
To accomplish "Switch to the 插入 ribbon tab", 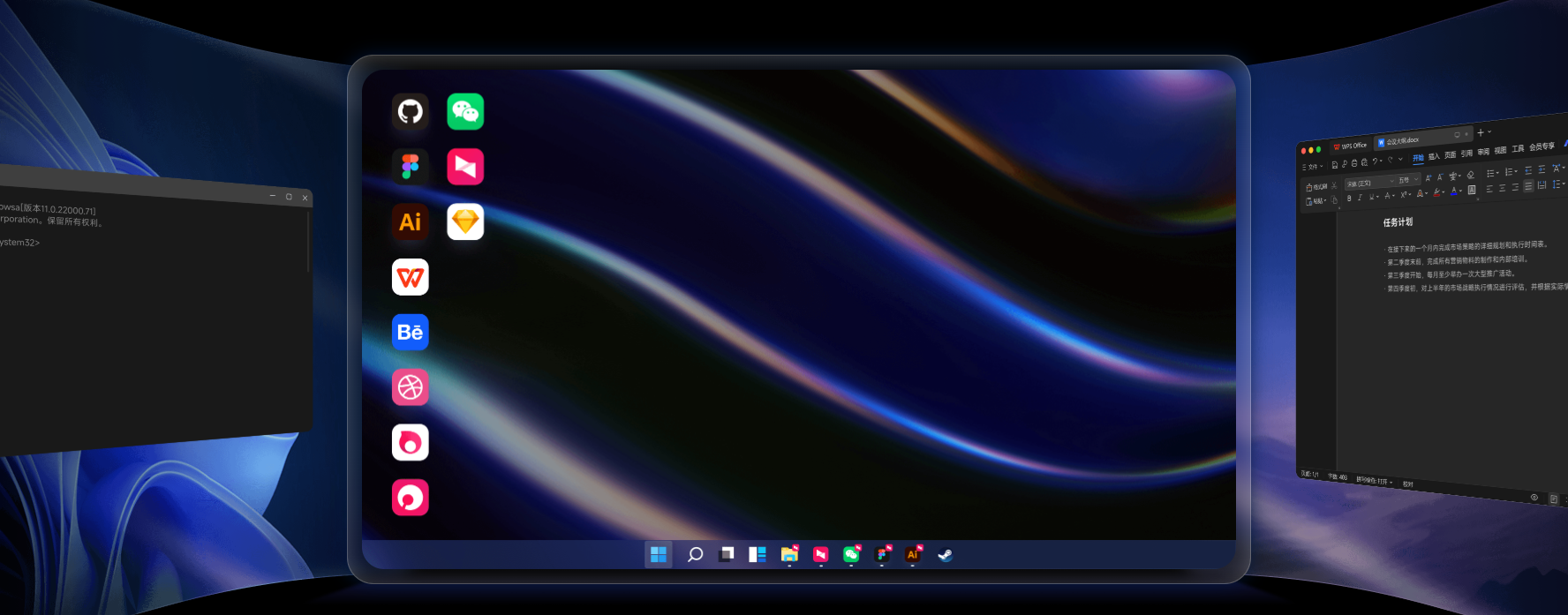I will 1434,156.
